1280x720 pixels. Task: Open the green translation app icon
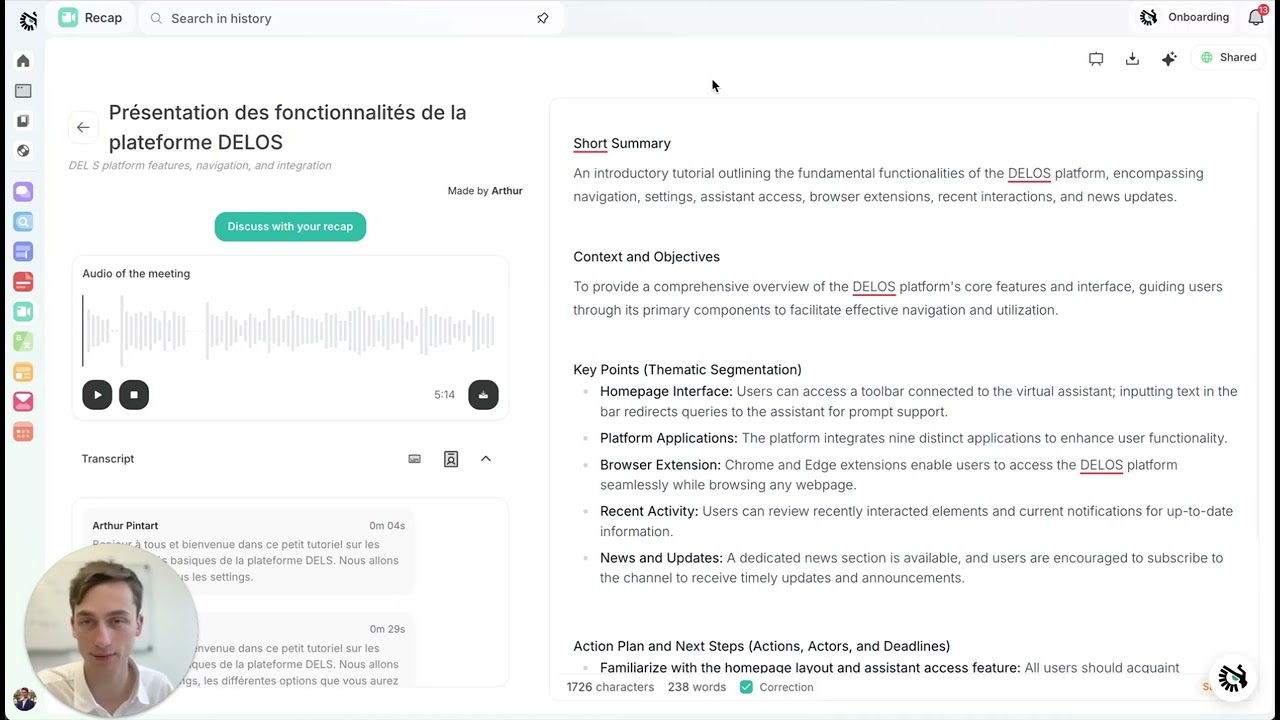(23, 342)
